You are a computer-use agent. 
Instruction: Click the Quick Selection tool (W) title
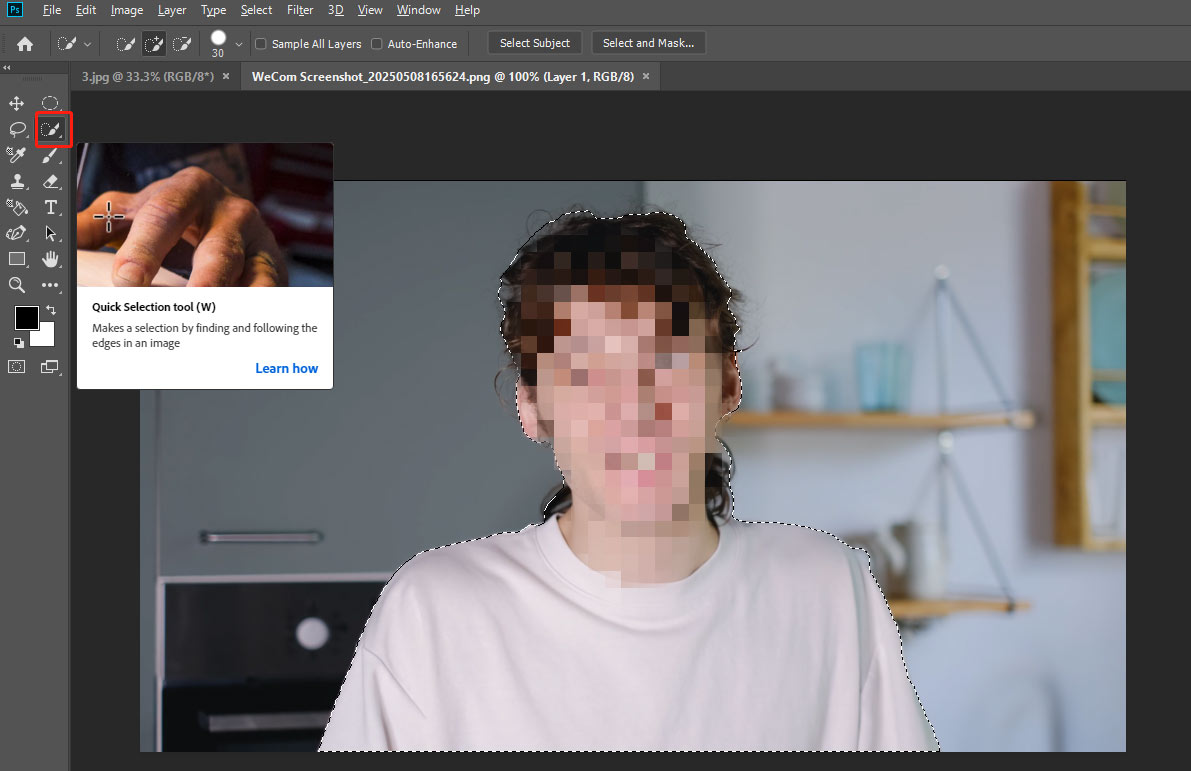pyautogui.click(x=154, y=307)
